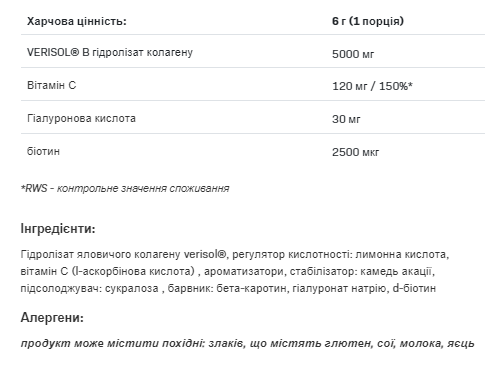
Task: Select the 'Гіалуронова кислота' row label
Action: click(81, 118)
